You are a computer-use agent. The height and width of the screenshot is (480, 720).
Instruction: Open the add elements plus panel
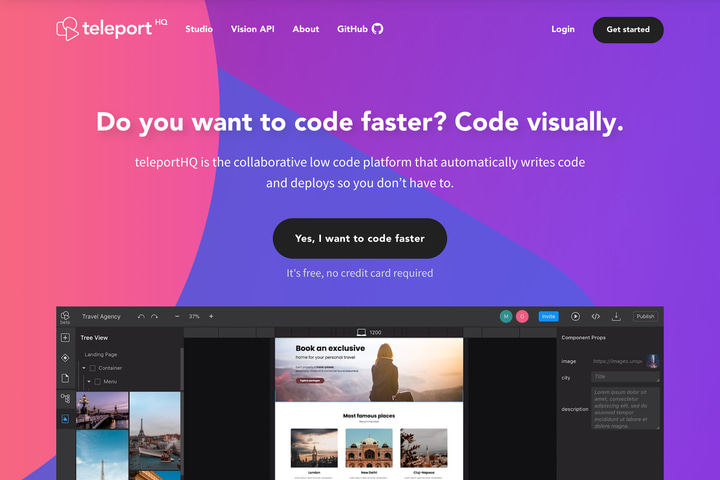[x=65, y=338]
